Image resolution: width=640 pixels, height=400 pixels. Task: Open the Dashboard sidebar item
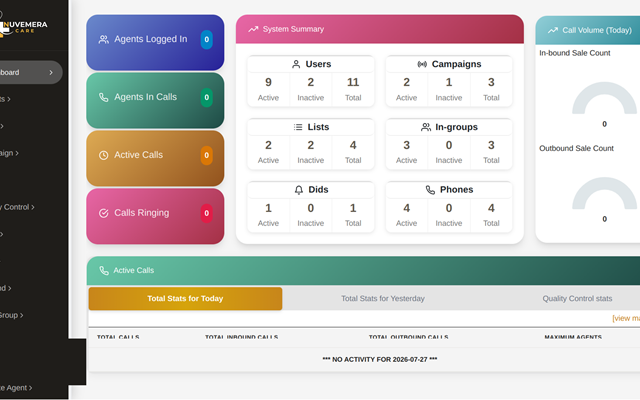point(29,73)
